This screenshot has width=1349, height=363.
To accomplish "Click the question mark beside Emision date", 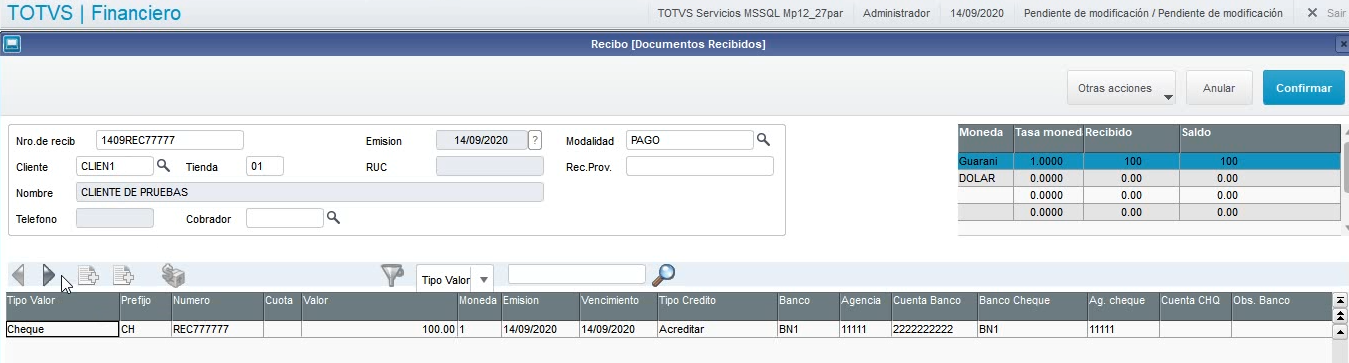I will click(535, 140).
